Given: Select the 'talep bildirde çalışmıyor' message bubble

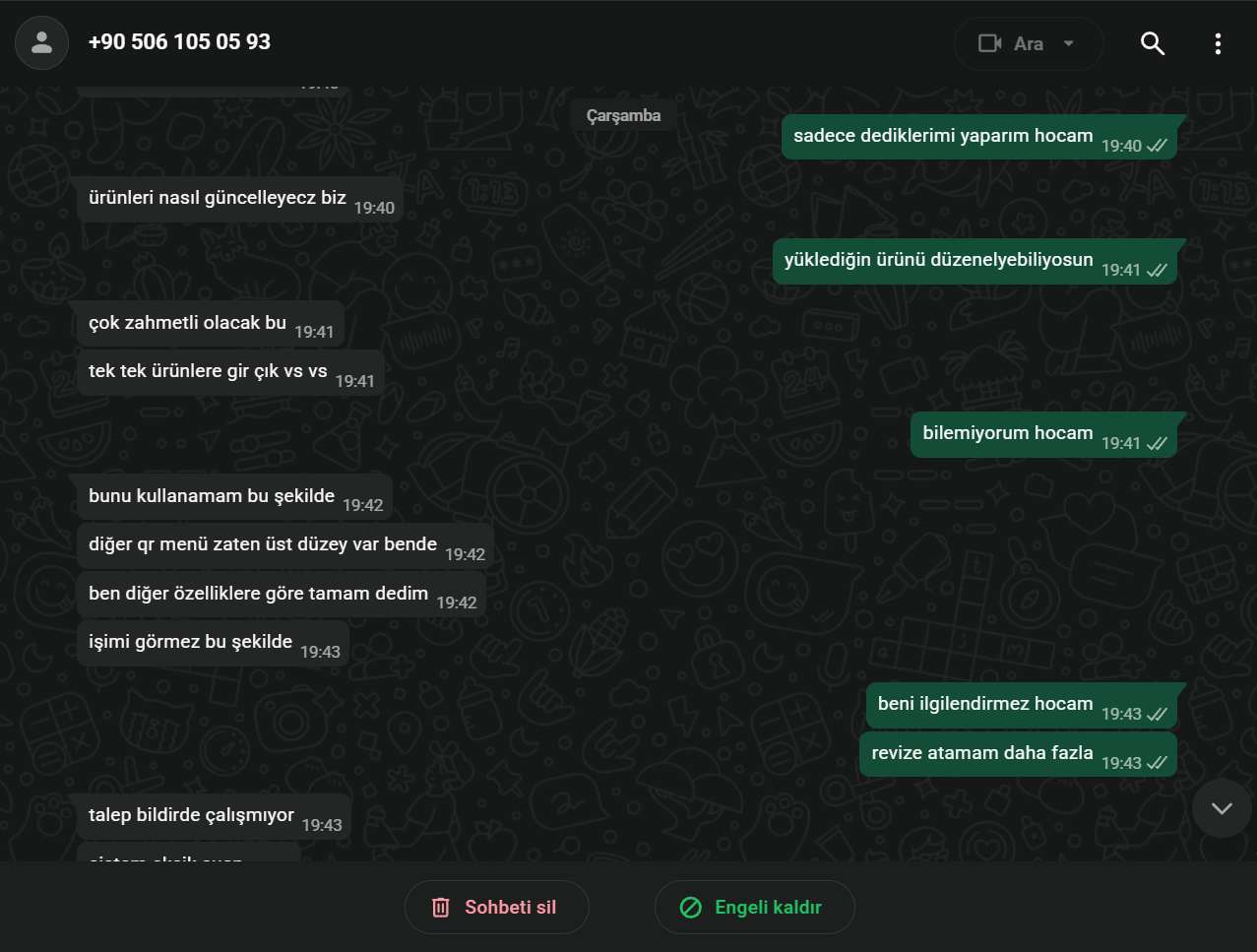Looking at the screenshot, I should (214, 816).
